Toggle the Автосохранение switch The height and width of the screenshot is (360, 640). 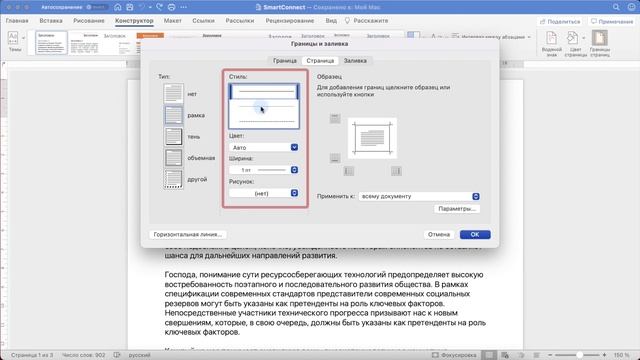click(x=97, y=7)
